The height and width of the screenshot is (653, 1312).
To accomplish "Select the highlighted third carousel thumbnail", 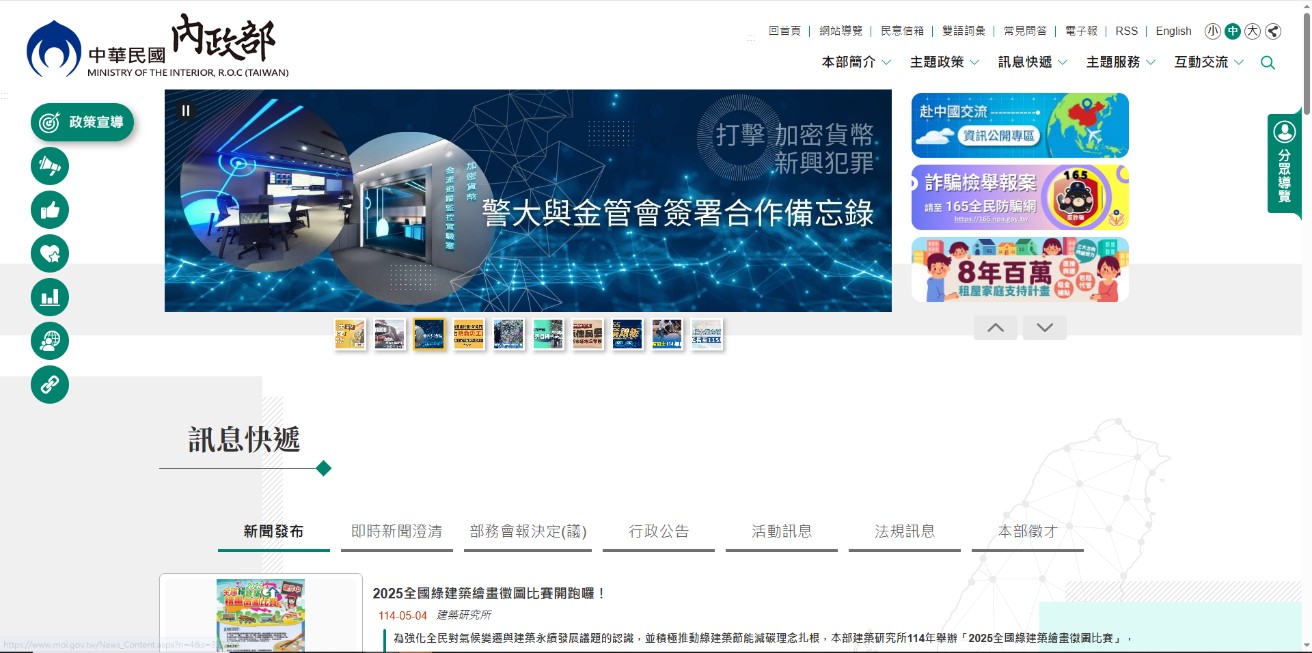I will click(x=429, y=334).
